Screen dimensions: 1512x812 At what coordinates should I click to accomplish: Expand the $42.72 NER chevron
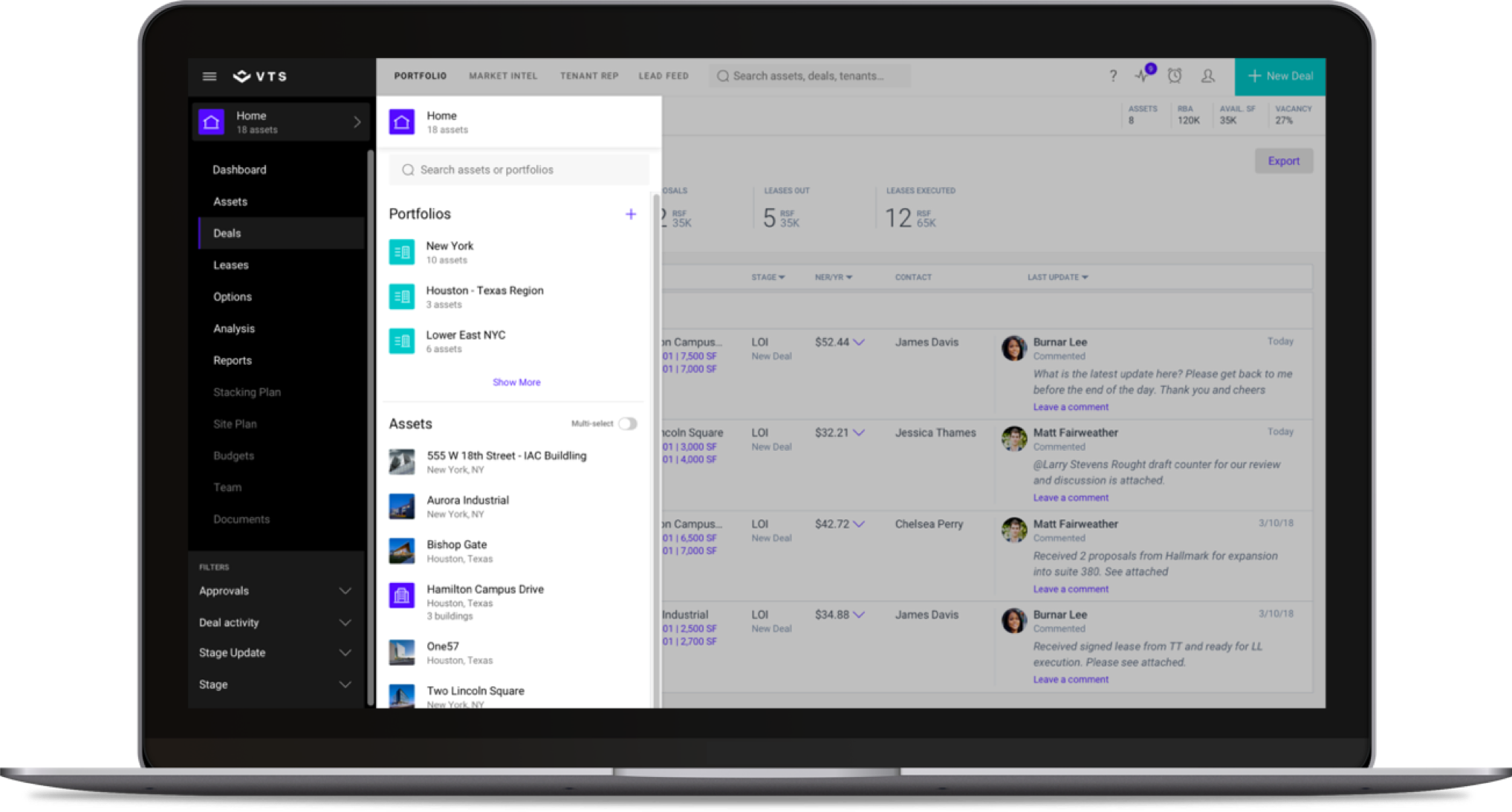pos(859,524)
